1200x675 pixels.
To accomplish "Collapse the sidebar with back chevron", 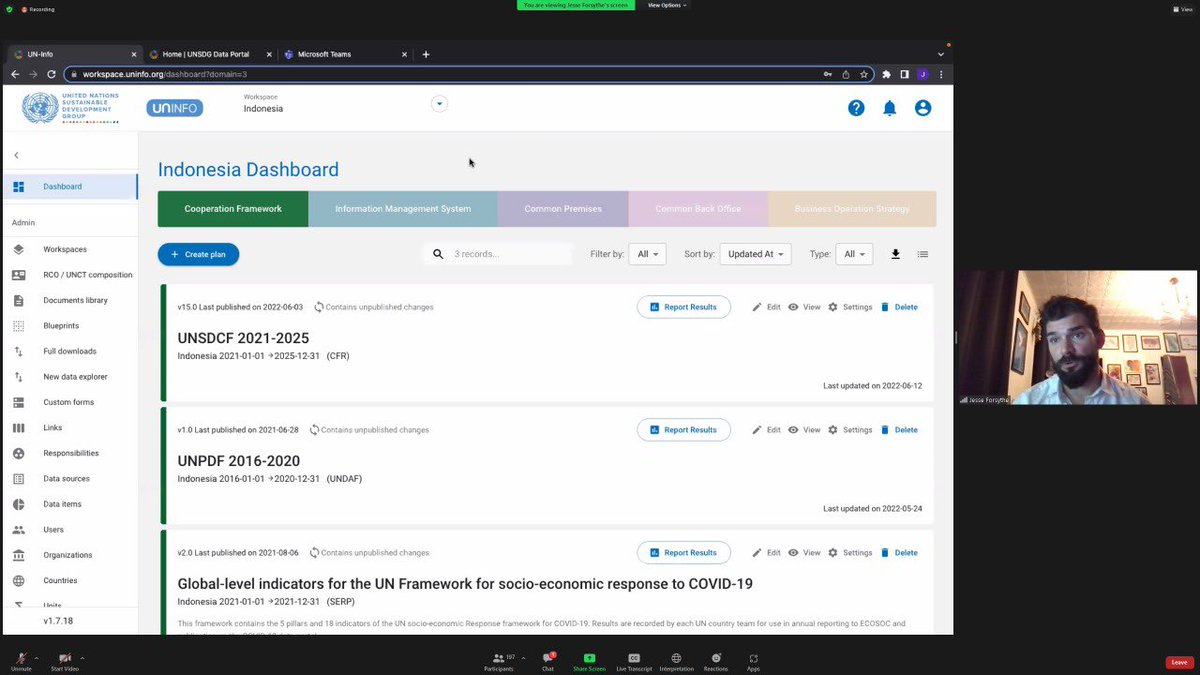I will click(x=16, y=155).
